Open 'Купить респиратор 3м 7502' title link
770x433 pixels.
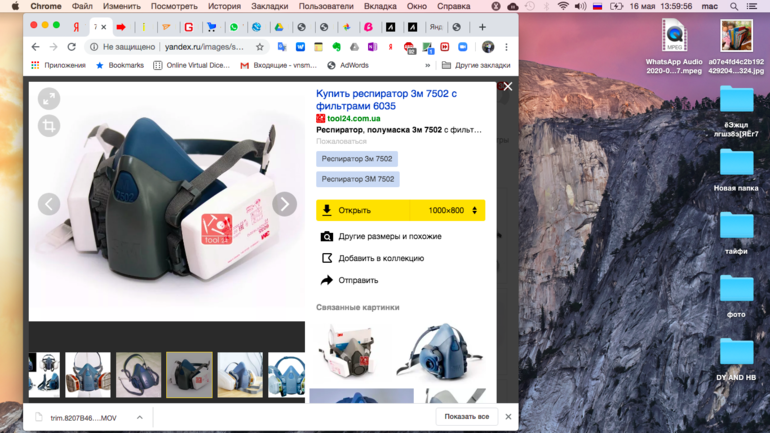pyautogui.click(x=386, y=100)
